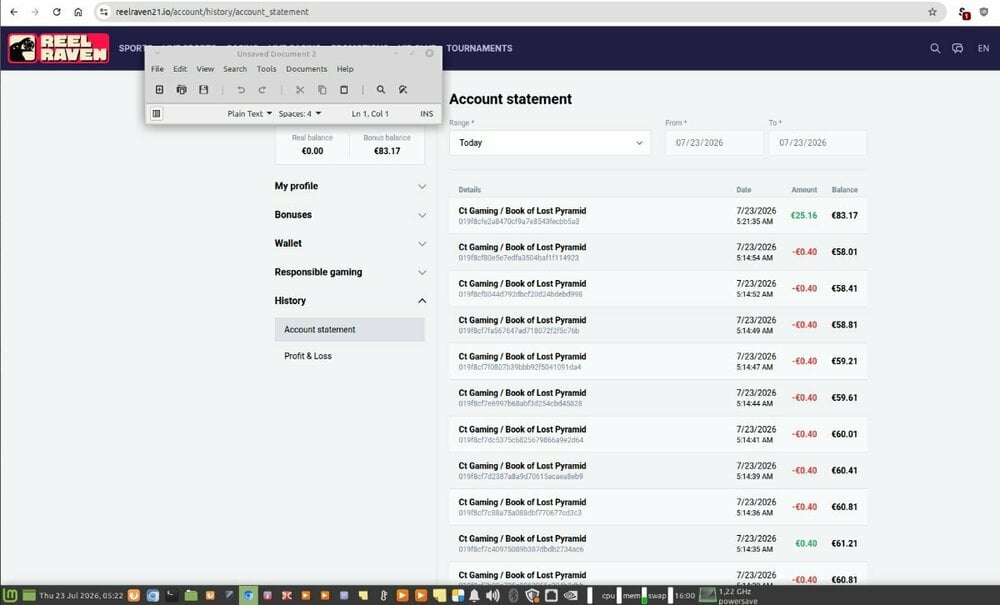
Task: Expand the Wallet section
Action: 350,244
